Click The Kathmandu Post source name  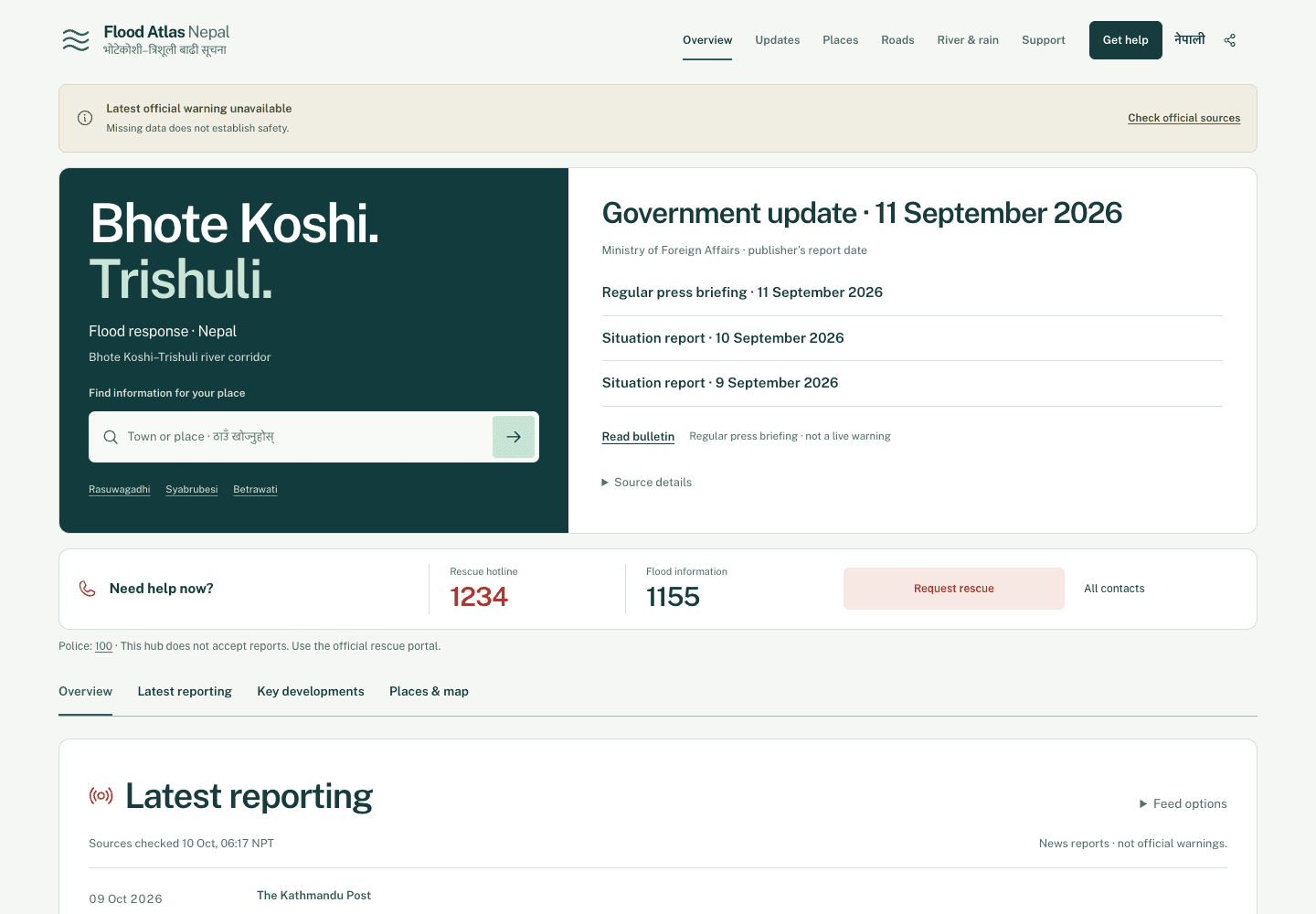coord(313,896)
